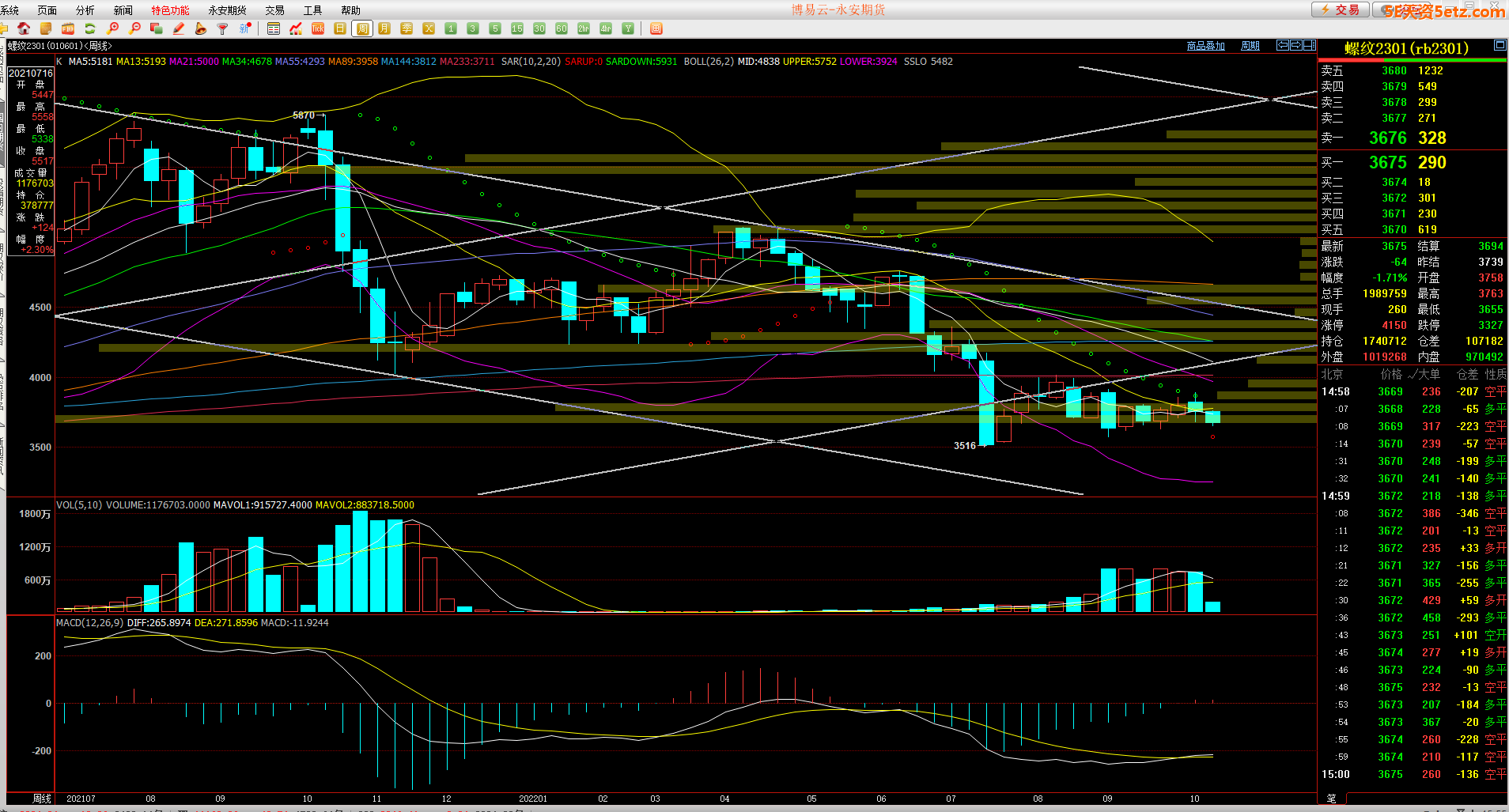Open the 新 news icon

(x=245, y=28)
